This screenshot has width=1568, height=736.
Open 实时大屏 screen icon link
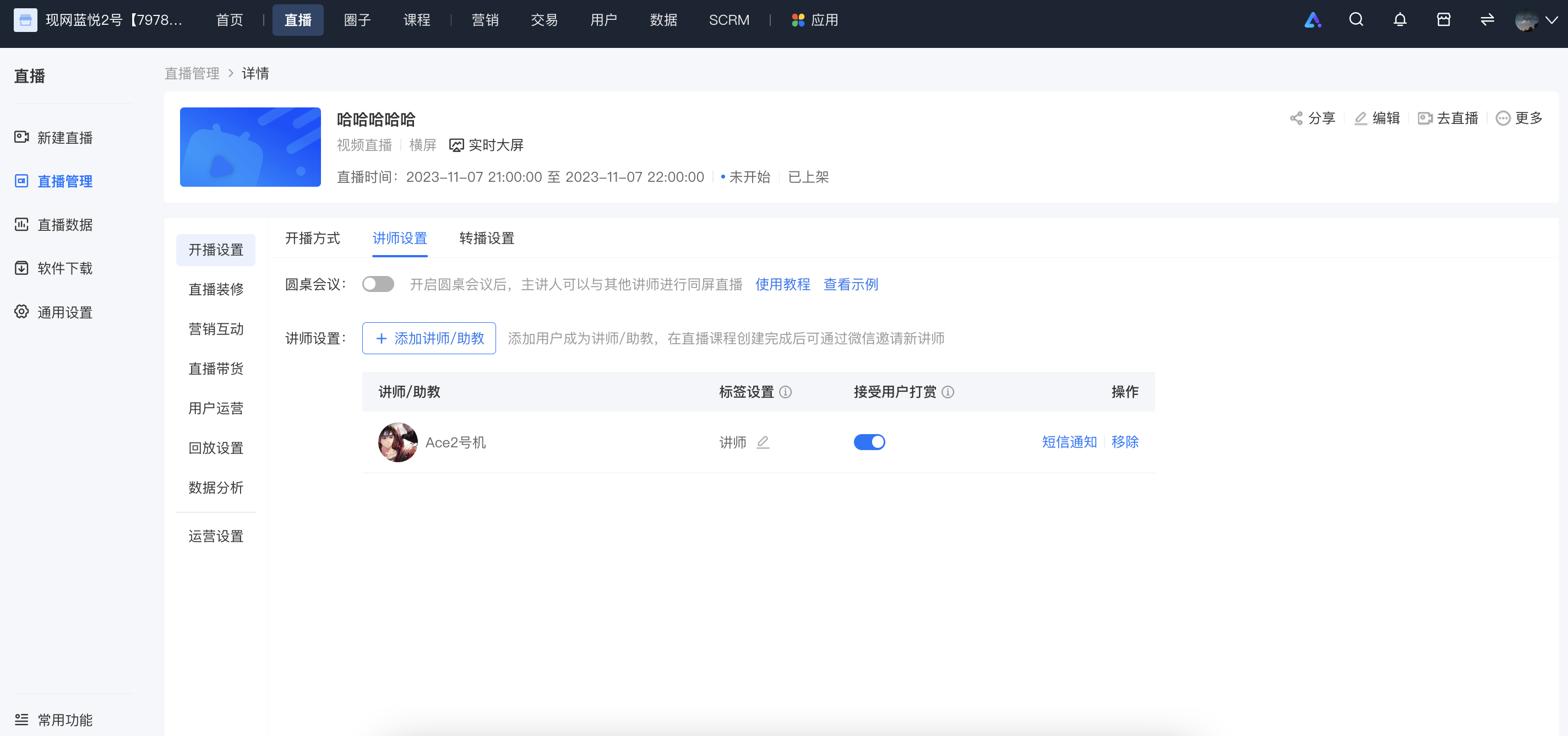pyautogui.click(x=486, y=145)
